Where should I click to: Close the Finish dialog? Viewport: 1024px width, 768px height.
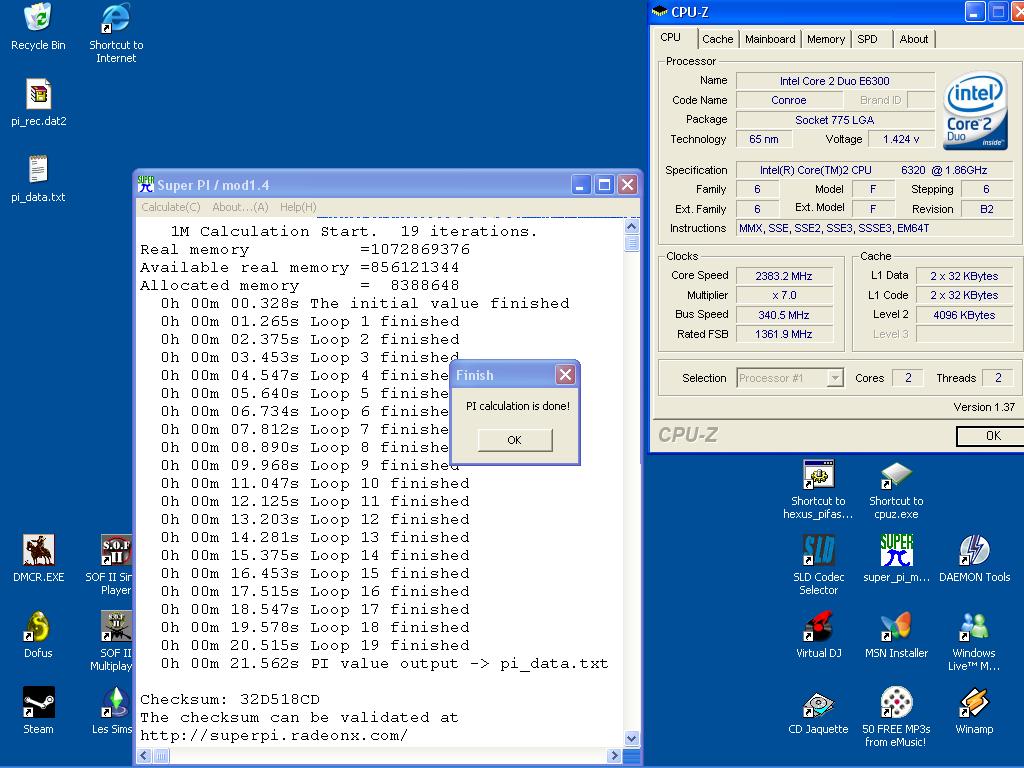(565, 375)
